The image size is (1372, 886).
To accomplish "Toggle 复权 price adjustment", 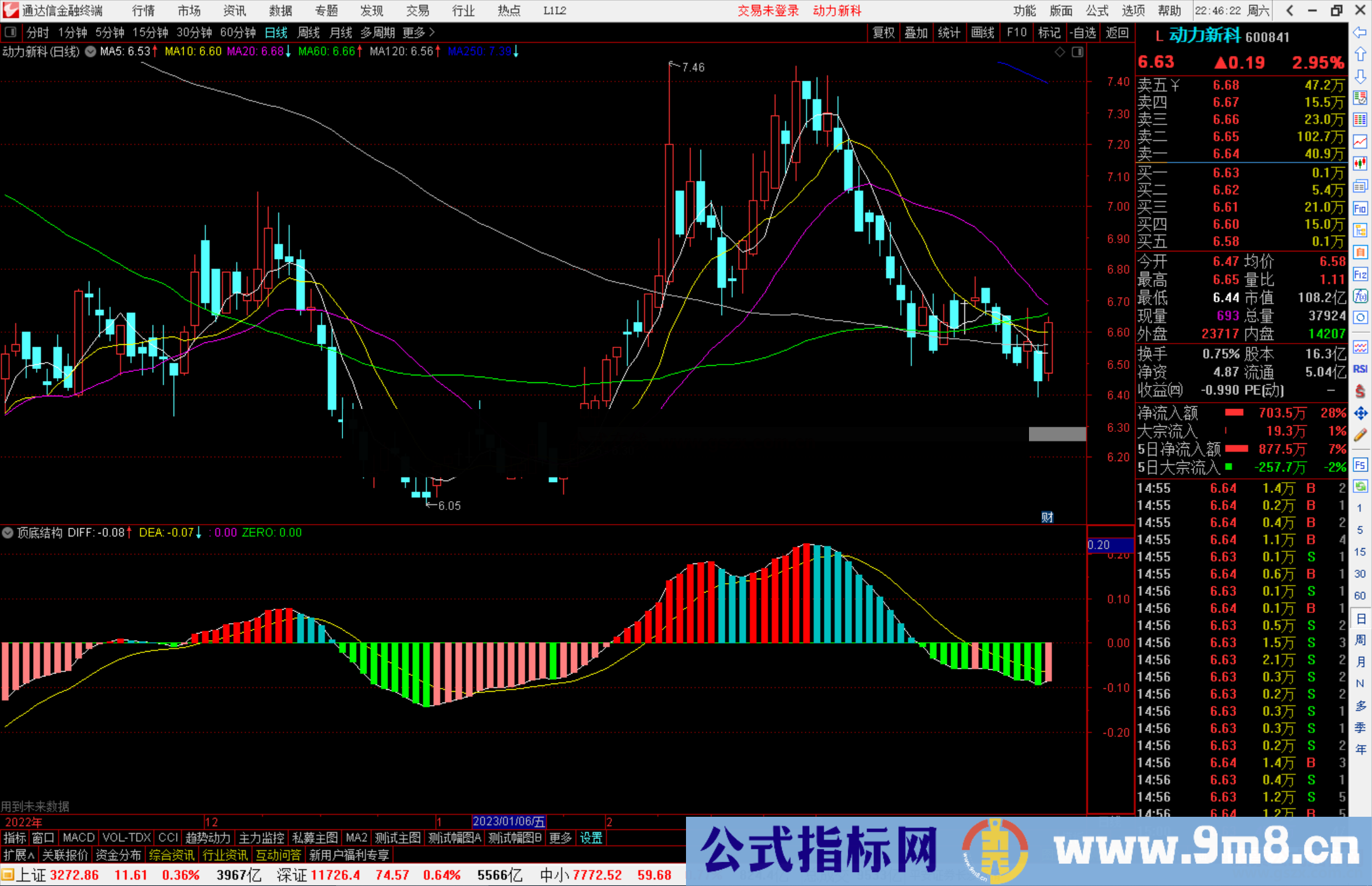I will click(884, 32).
